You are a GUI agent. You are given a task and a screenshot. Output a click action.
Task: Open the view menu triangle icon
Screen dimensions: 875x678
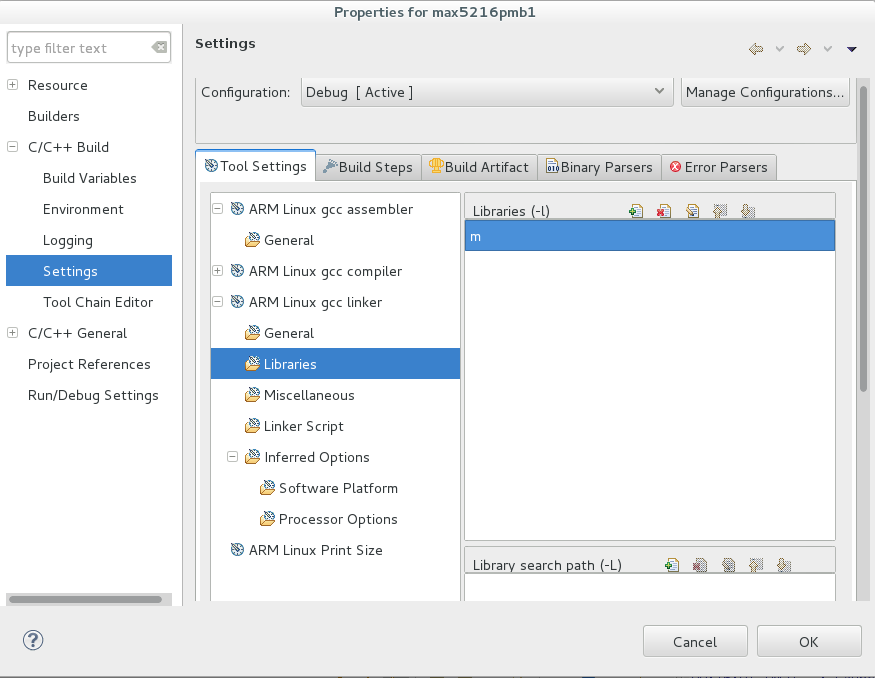pos(852,48)
